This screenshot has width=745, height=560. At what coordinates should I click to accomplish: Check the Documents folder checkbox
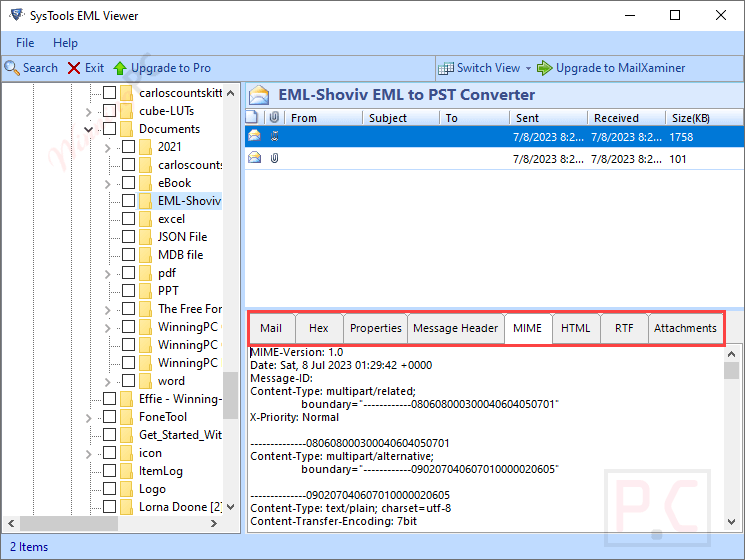(110, 129)
